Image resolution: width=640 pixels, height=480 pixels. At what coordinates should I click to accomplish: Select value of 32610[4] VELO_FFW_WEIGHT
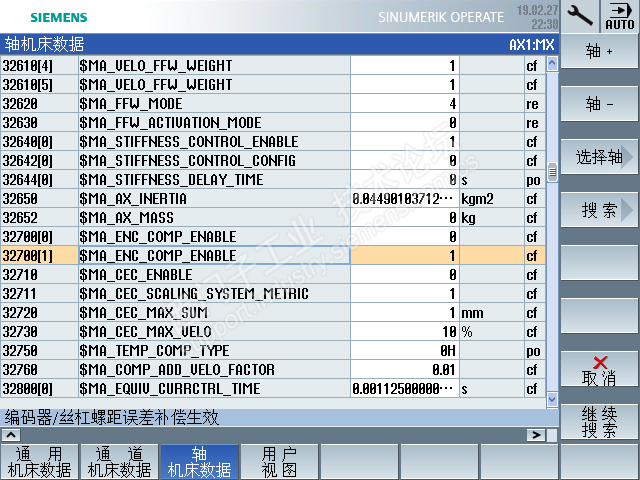[x=404, y=66]
